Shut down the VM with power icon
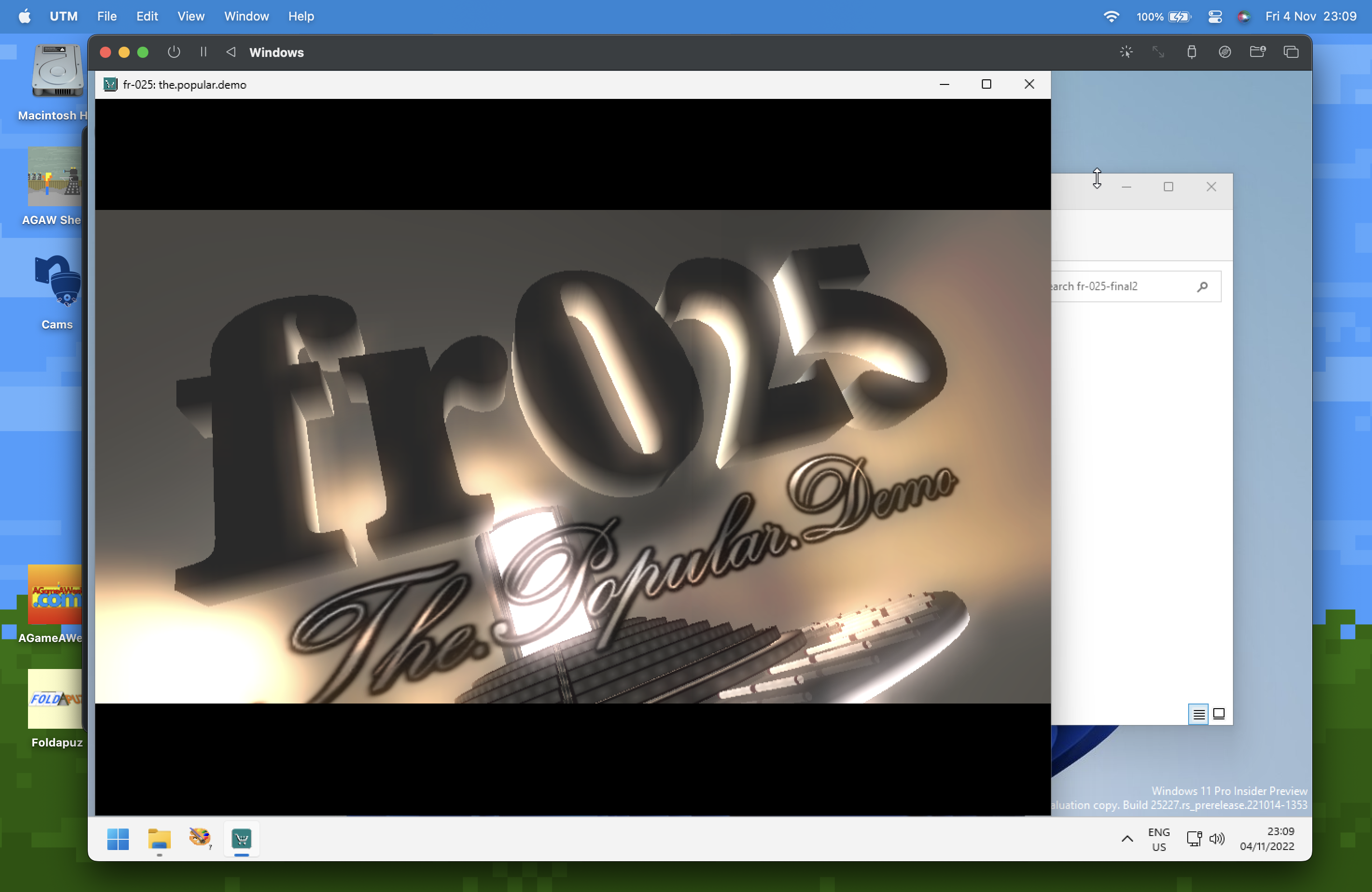1372x892 pixels. (x=174, y=52)
